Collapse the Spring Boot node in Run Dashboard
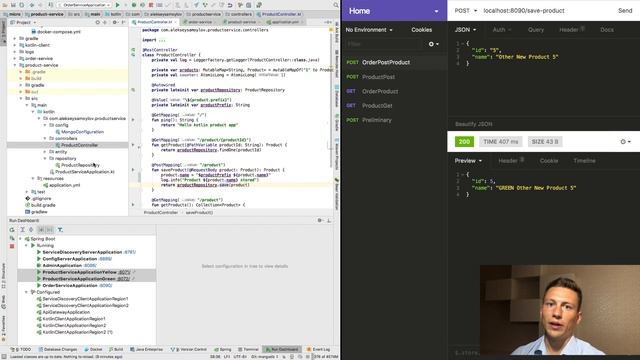Viewport: 640px width, 360px height. pyautogui.click(x=21, y=239)
